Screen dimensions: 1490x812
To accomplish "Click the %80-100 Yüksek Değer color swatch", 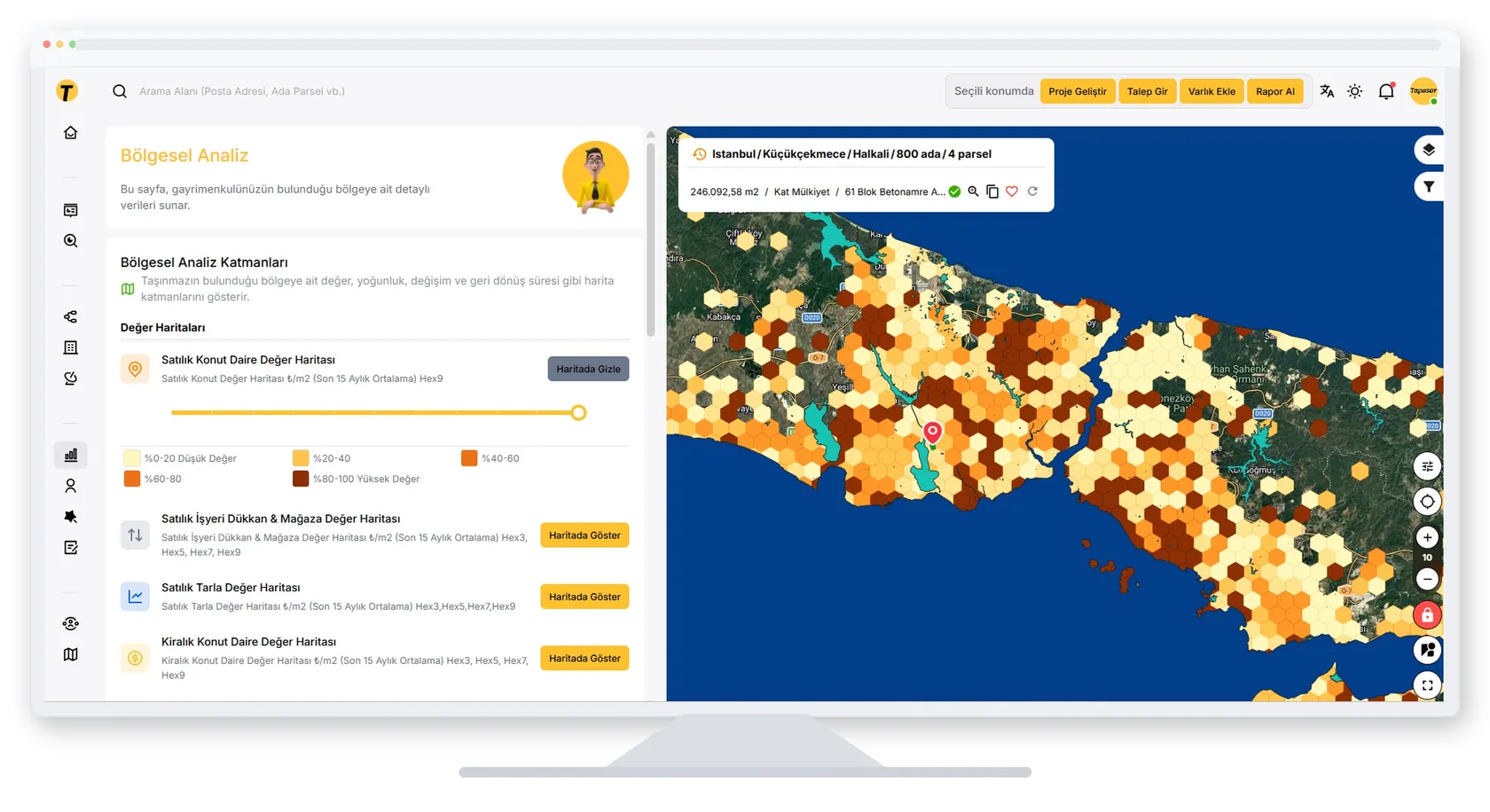I will (301, 479).
